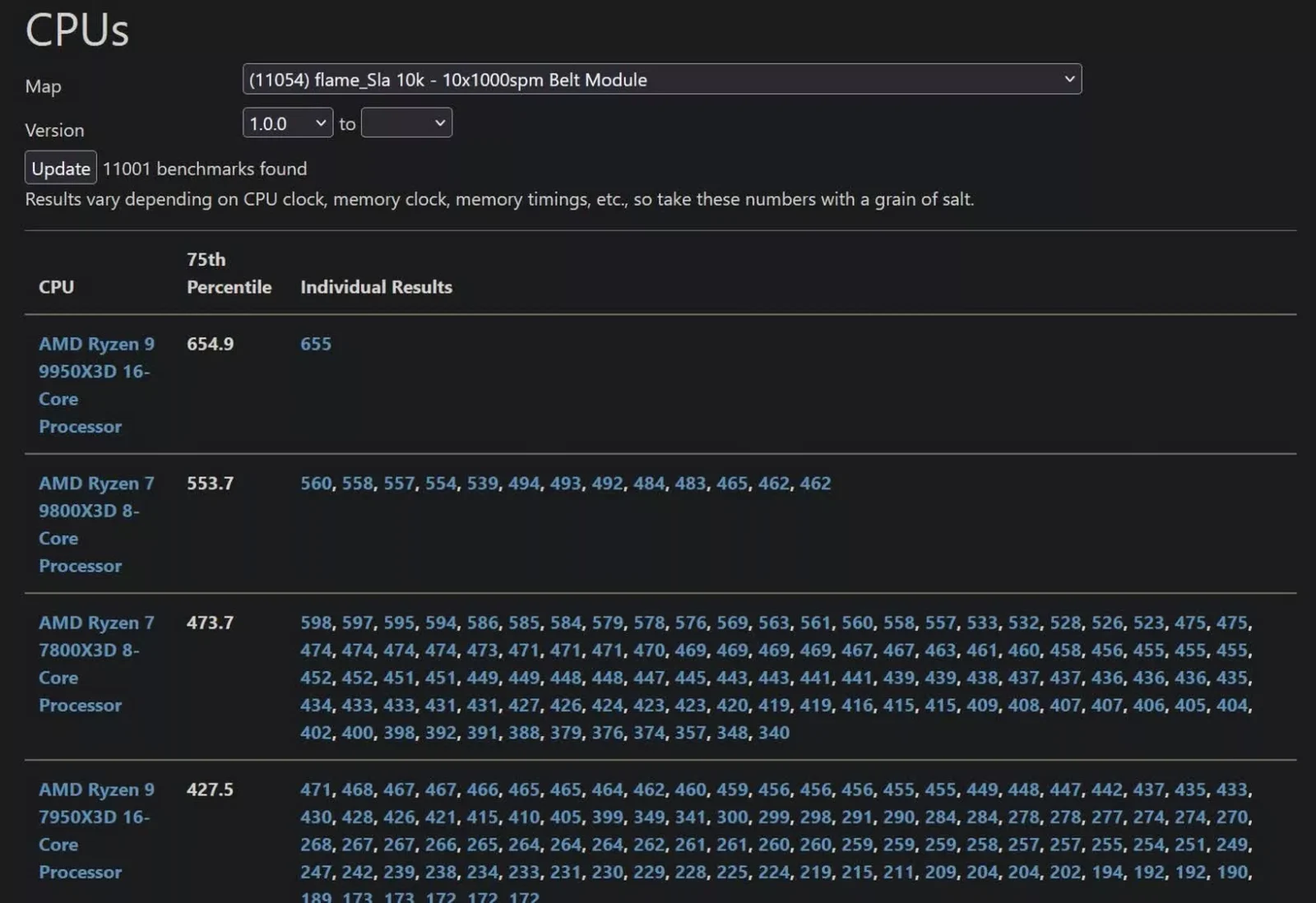
Task: Expand the empty ending version dropdown
Action: 406,123
